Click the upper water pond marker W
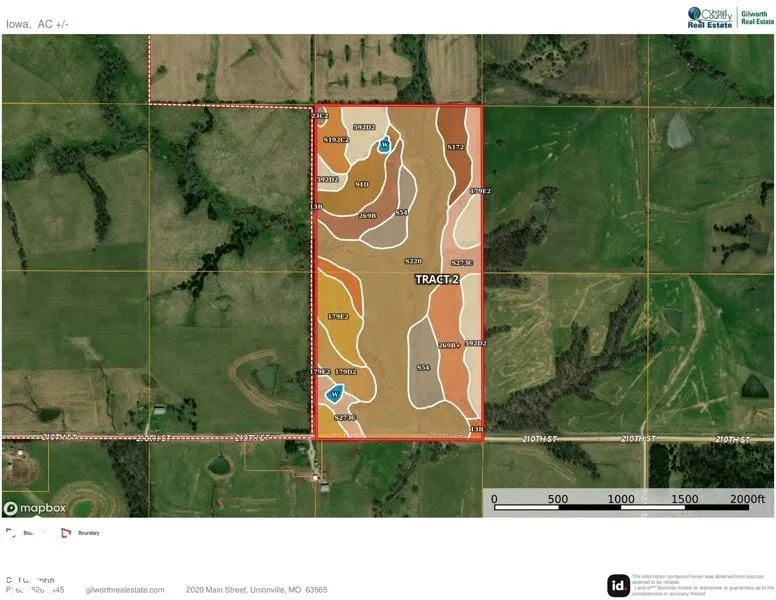Viewport: 776px width, 600px height. 383,145
